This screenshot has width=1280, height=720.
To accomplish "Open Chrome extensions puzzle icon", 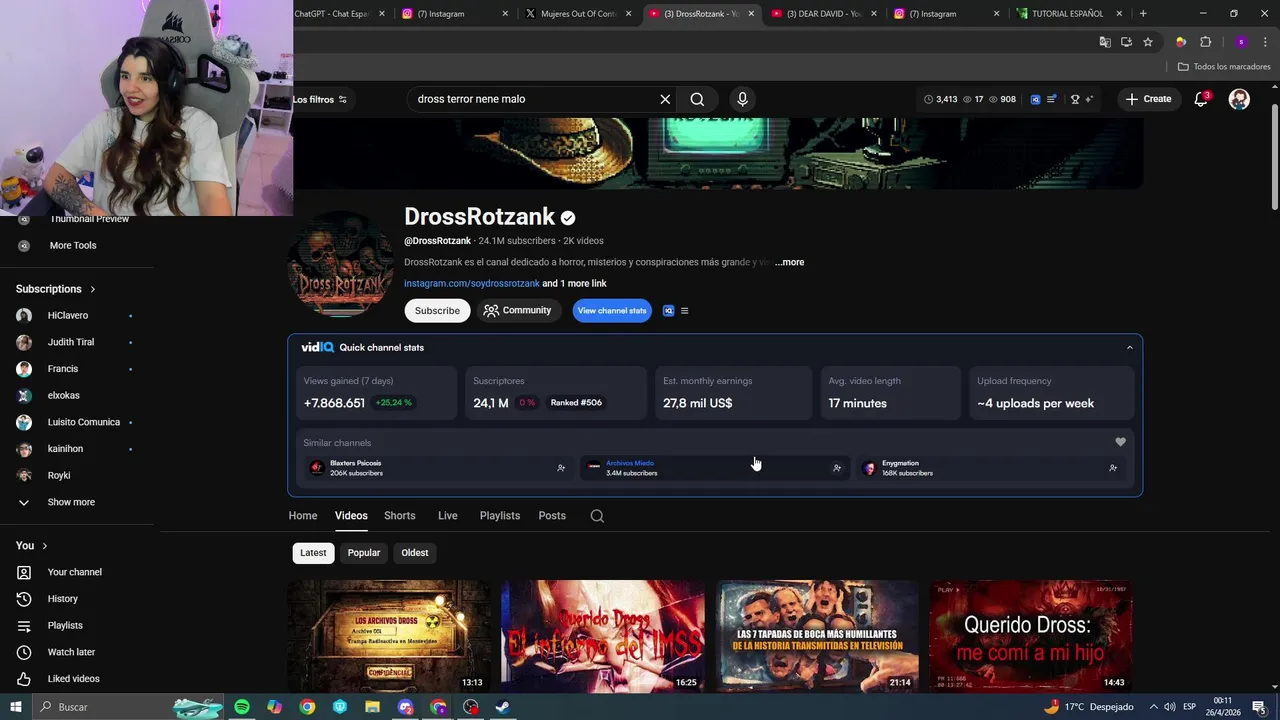I will (x=1205, y=42).
